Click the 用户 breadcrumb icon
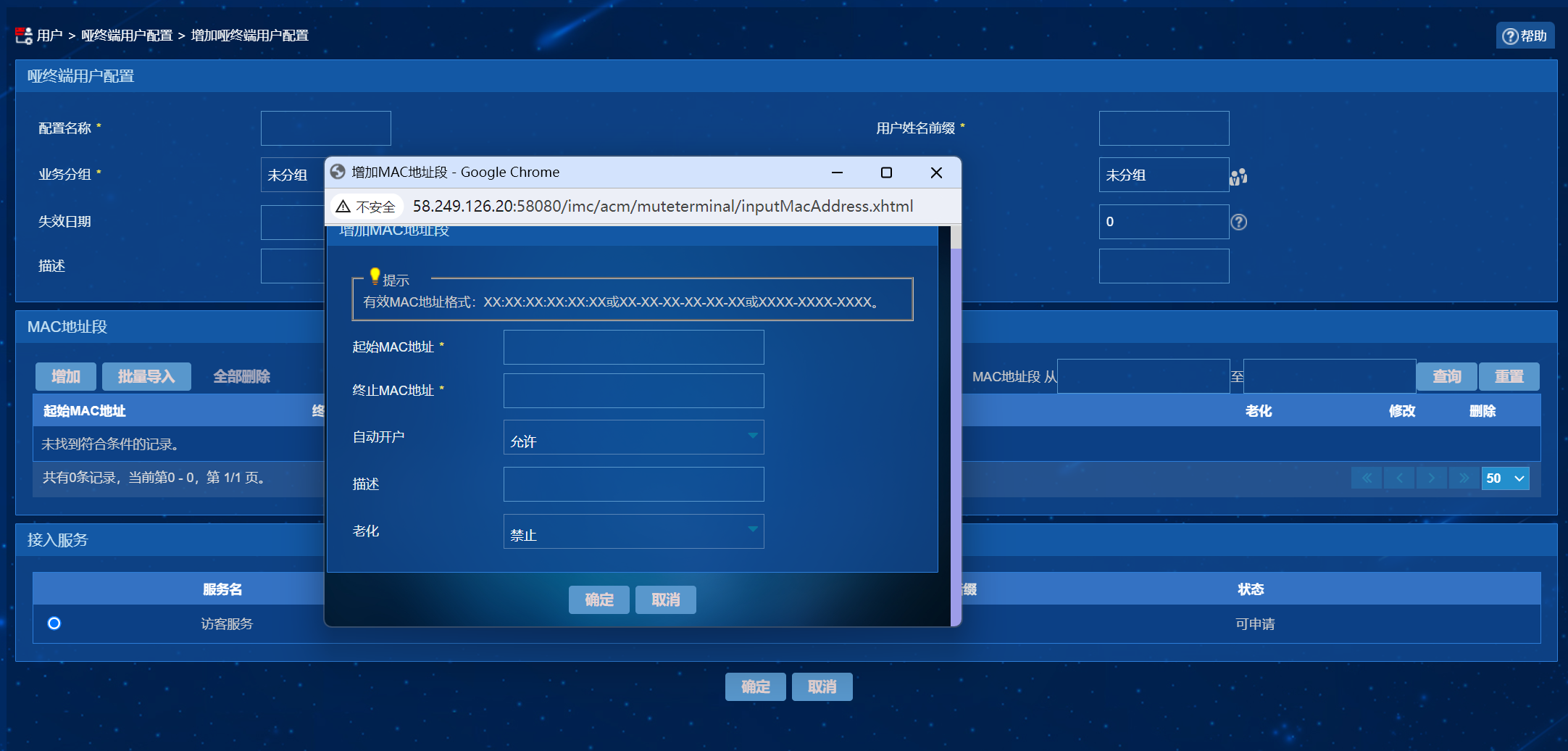The image size is (1568, 751). 24,36
